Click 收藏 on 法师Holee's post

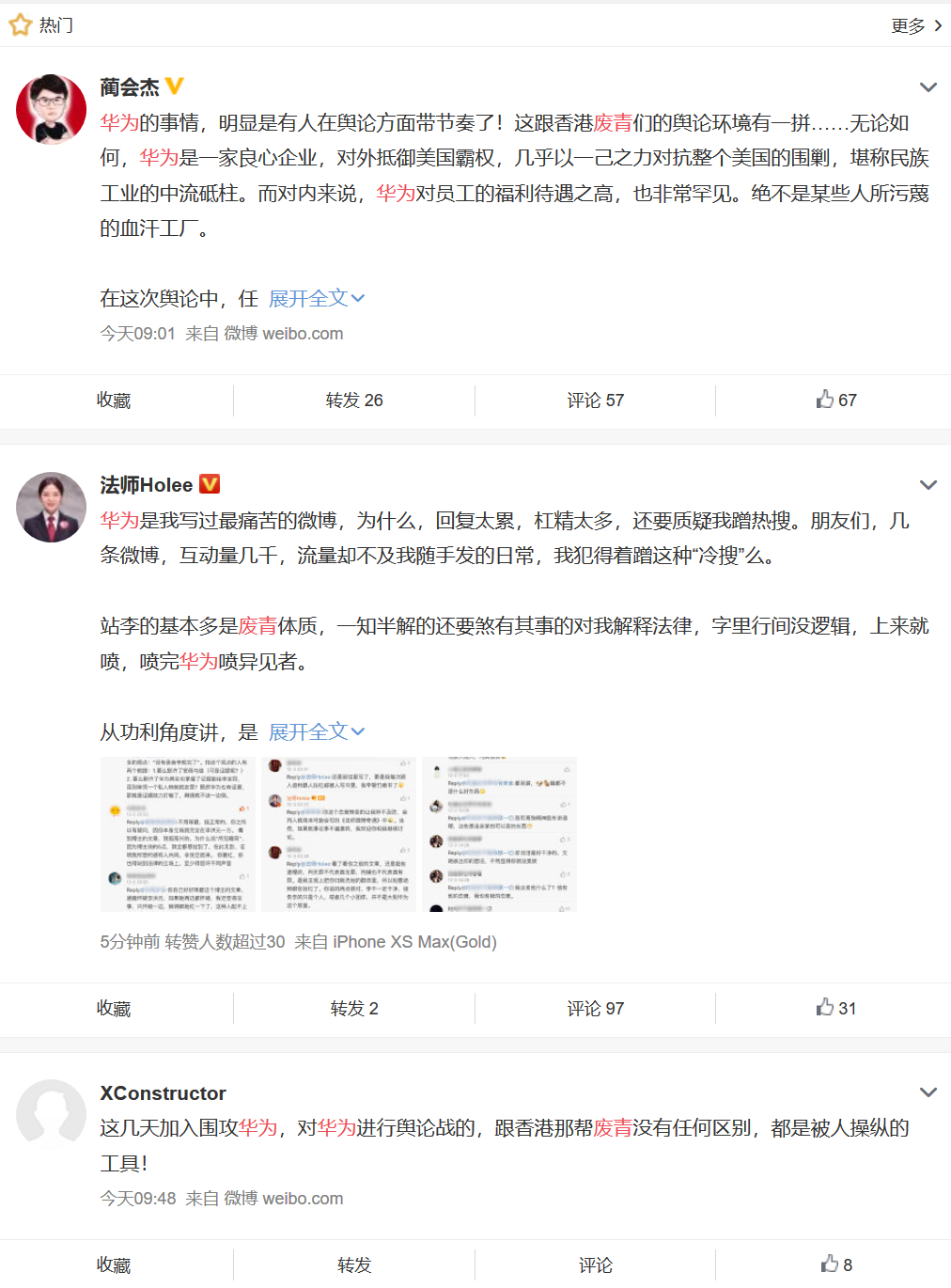click(114, 1009)
